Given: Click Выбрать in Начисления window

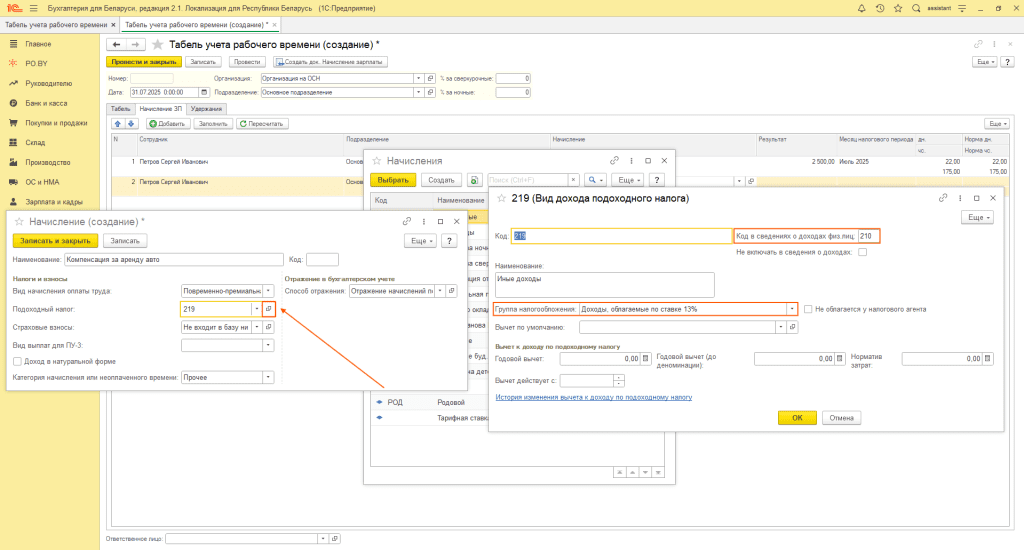Looking at the screenshot, I should click(x=393, y=180).
